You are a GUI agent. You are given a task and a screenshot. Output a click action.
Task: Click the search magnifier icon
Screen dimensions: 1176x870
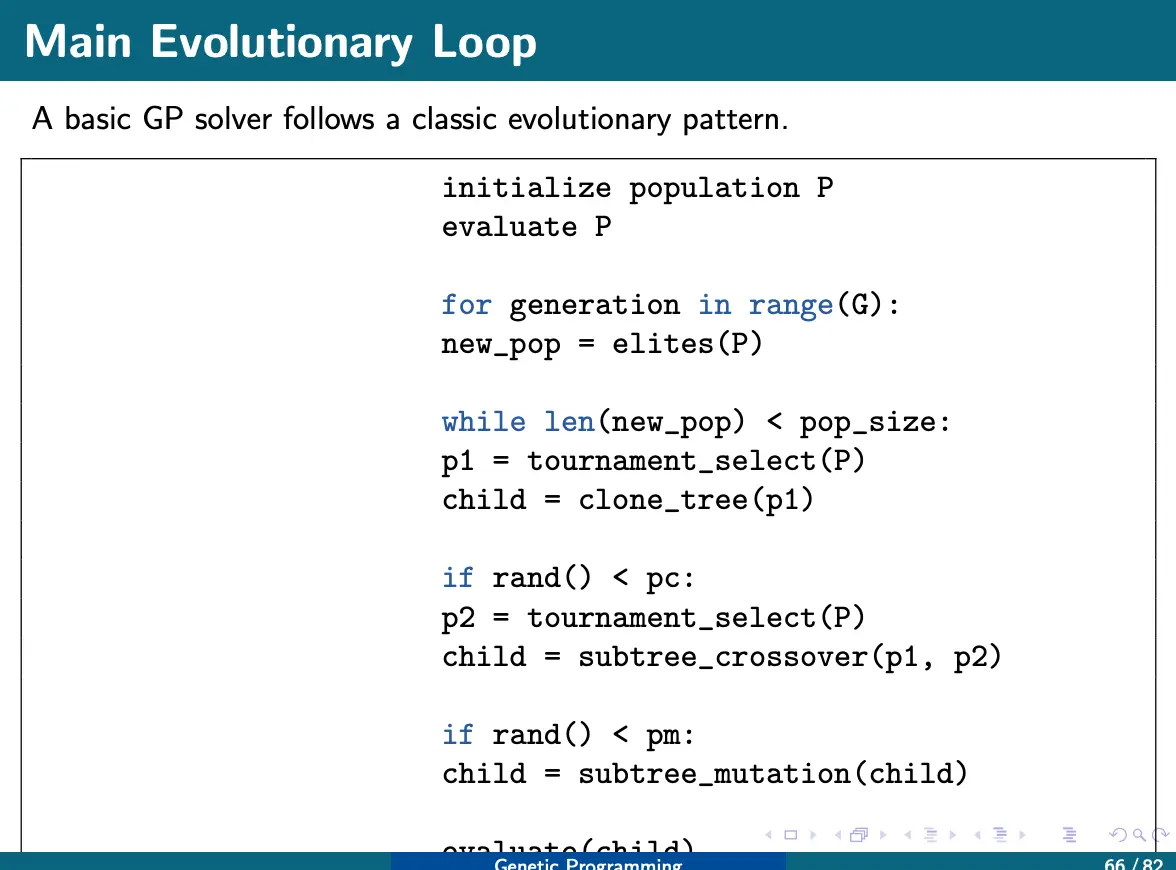(1140, 835)
